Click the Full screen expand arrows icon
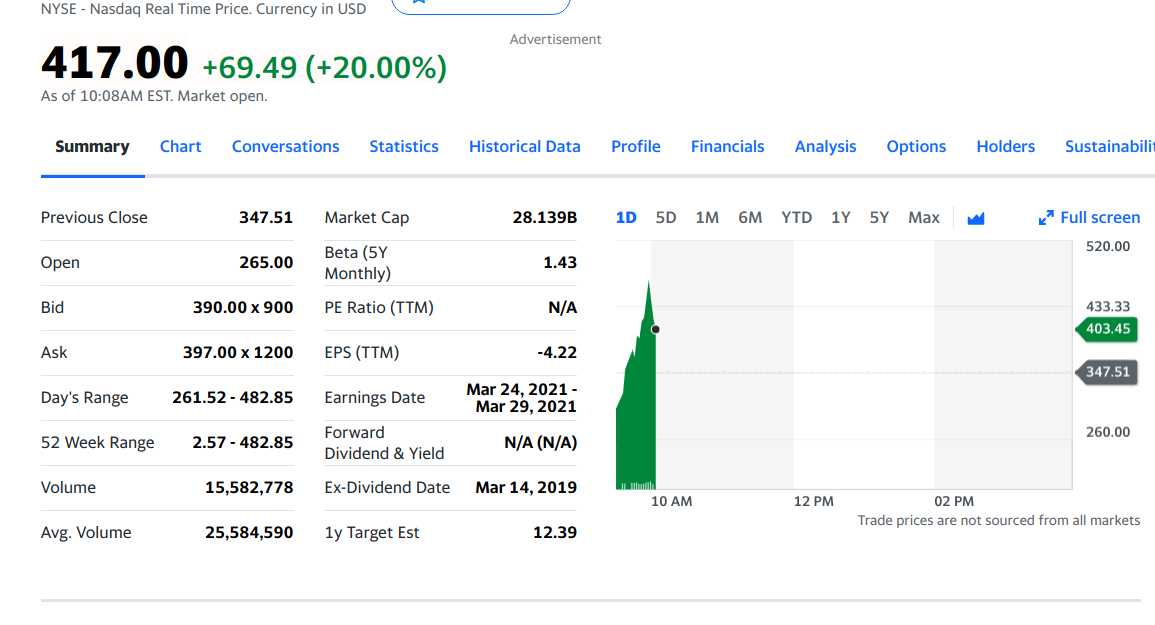Image resolution: width=1155 pixels, height=625 pixels. (1046, 217)
